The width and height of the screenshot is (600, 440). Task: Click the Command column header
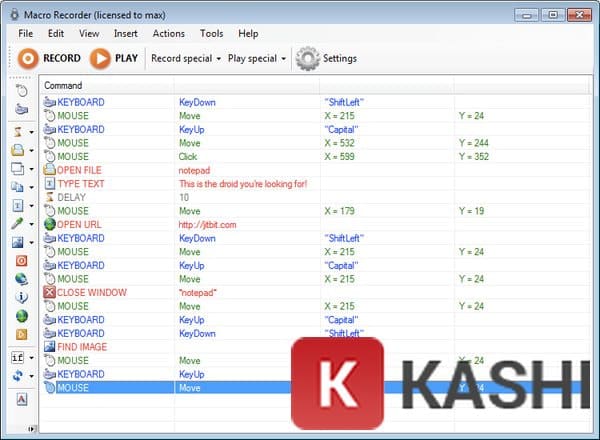[x=63, y=85]
